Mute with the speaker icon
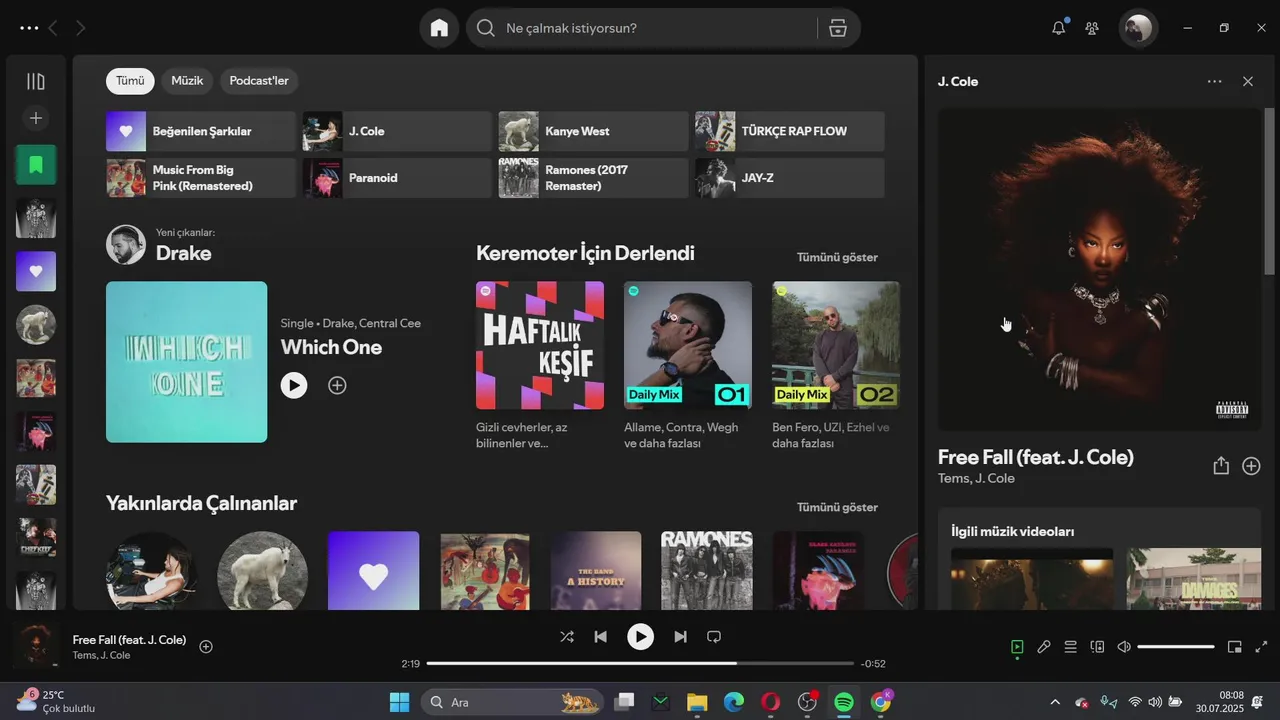This screenshot has height=720, width=1280. pyautogui.click(x=1124, y=647)
